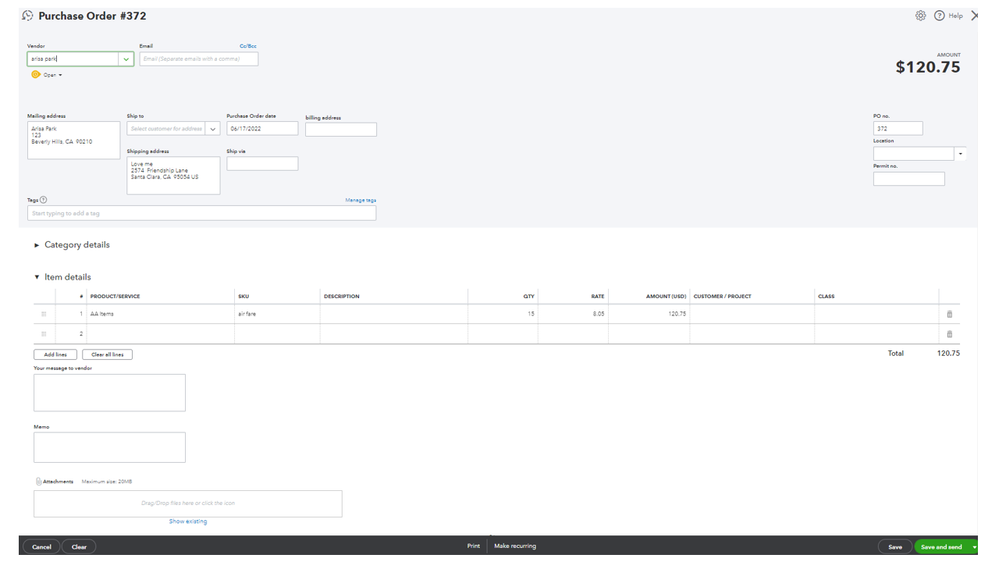The height and width of the screenshot is (562, 999).
Task: Click the Cc/Bcc link
Action: 248,47
